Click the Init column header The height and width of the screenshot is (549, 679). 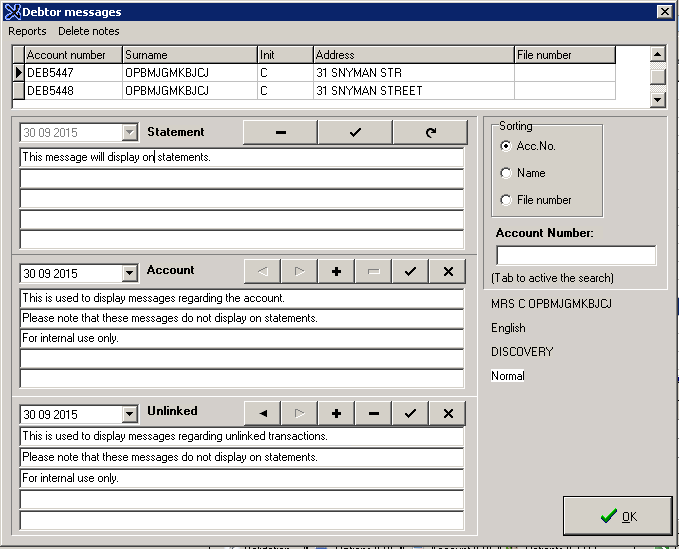pos(285,55)
